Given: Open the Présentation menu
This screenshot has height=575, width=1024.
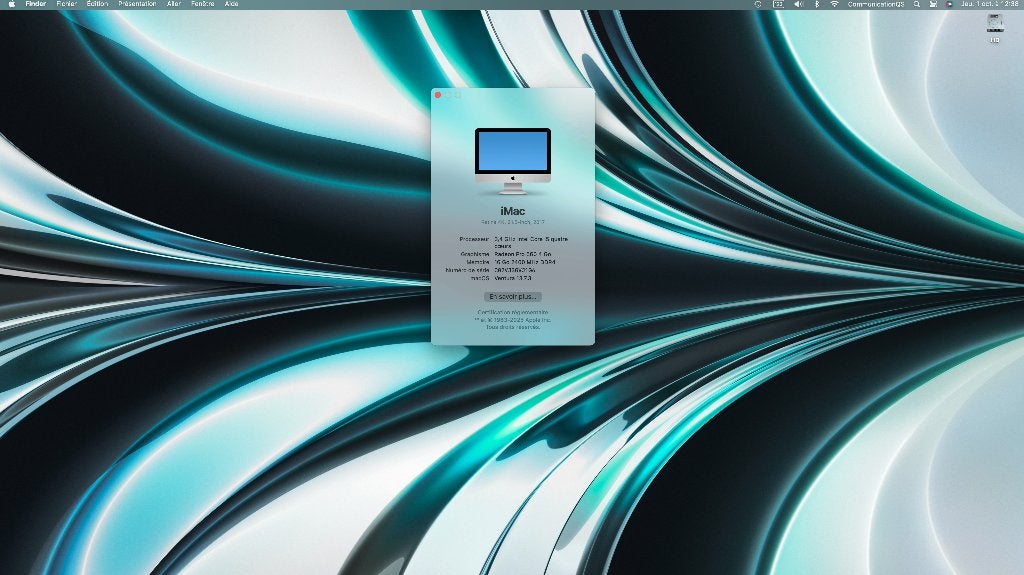Looking at the screenshot, I should [x=137, y=4].
